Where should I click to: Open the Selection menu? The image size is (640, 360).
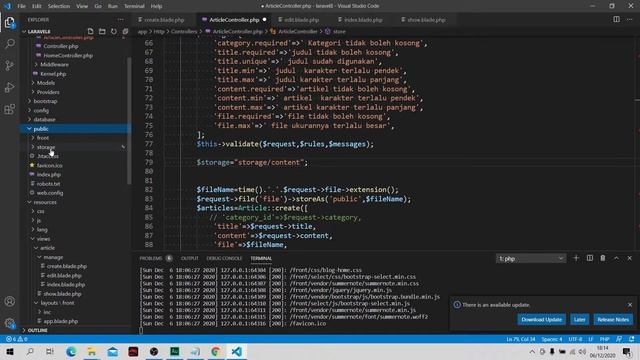coord(59,6)
